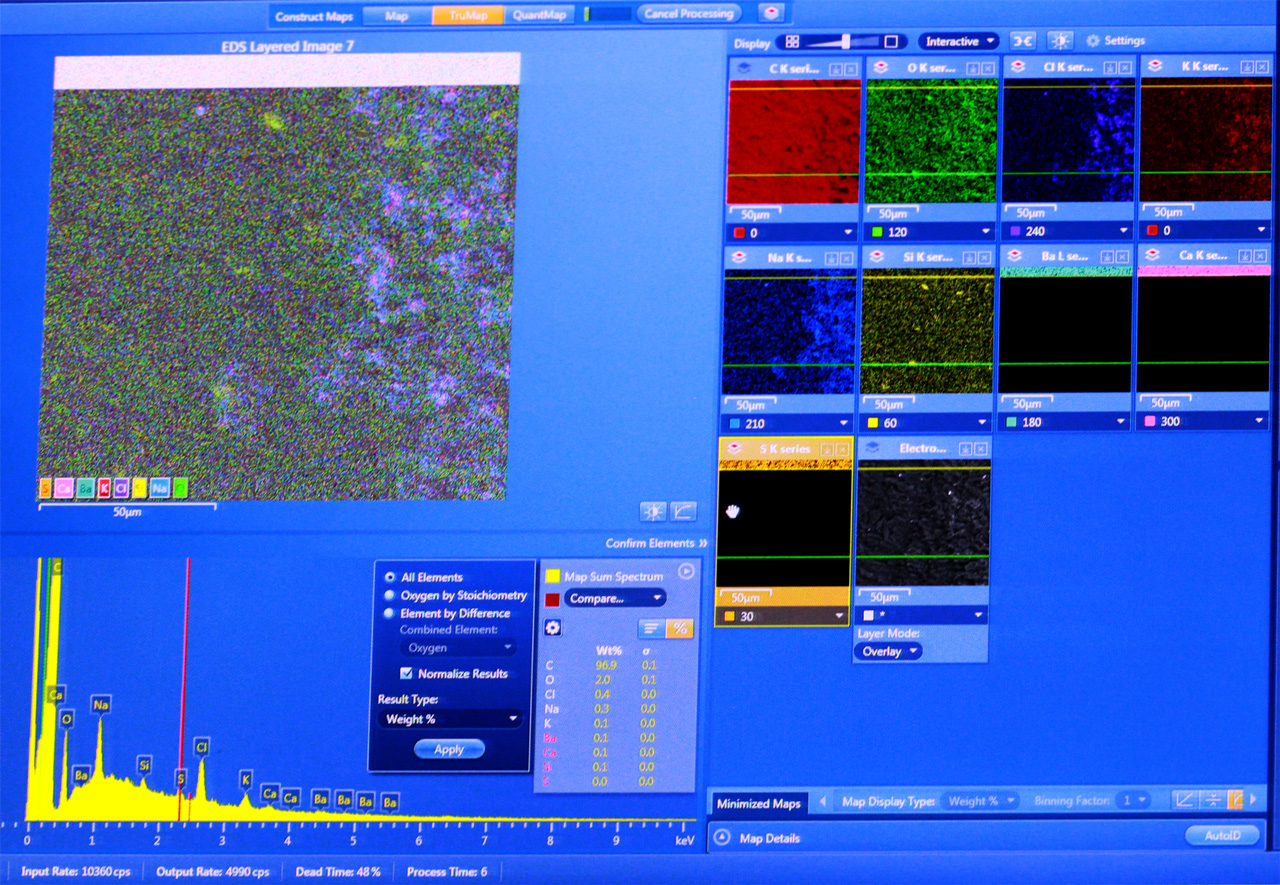
Task: Open the Map Display Type dropdown
Action: click(980, 801)
